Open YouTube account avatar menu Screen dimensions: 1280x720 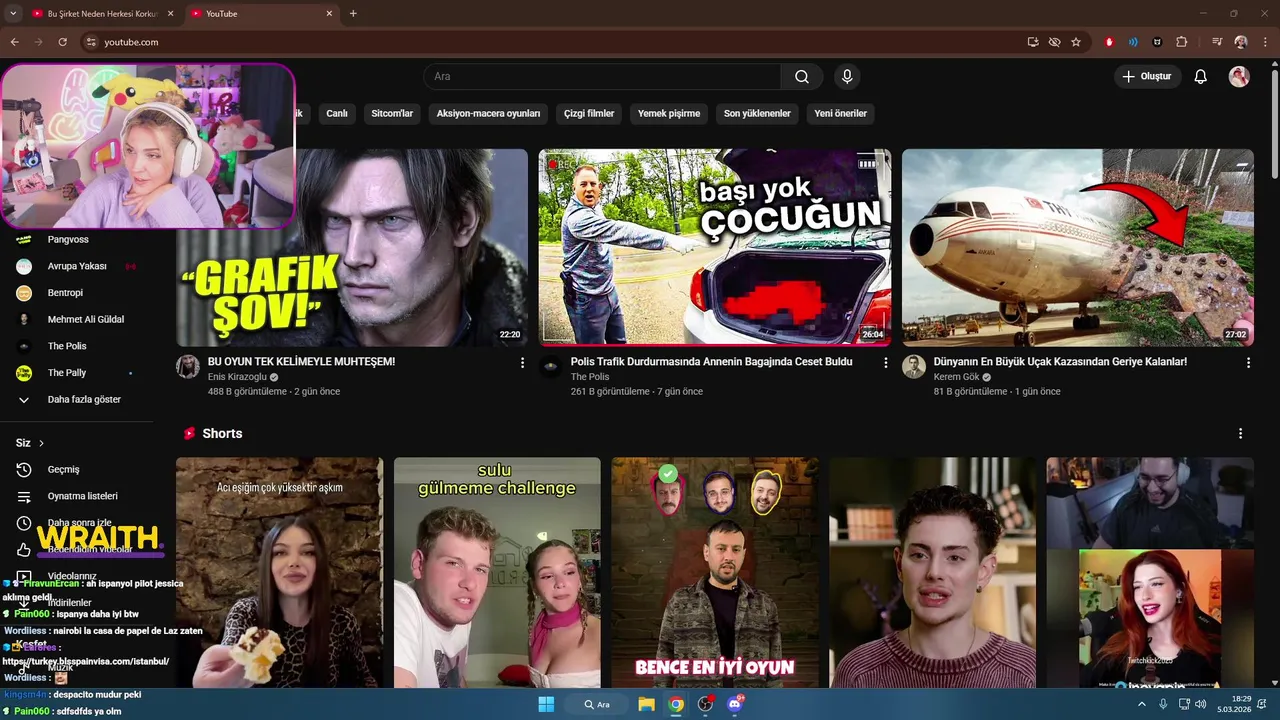click(1239, 77)
